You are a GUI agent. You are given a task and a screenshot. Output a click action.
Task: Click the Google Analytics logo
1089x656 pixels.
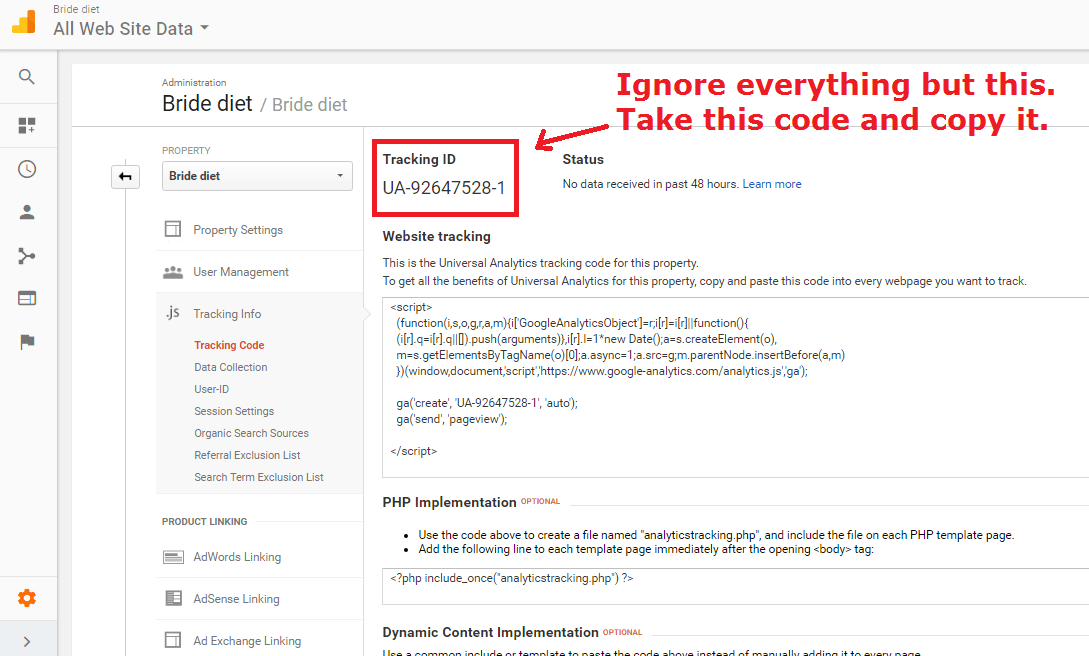click(24, 22)
